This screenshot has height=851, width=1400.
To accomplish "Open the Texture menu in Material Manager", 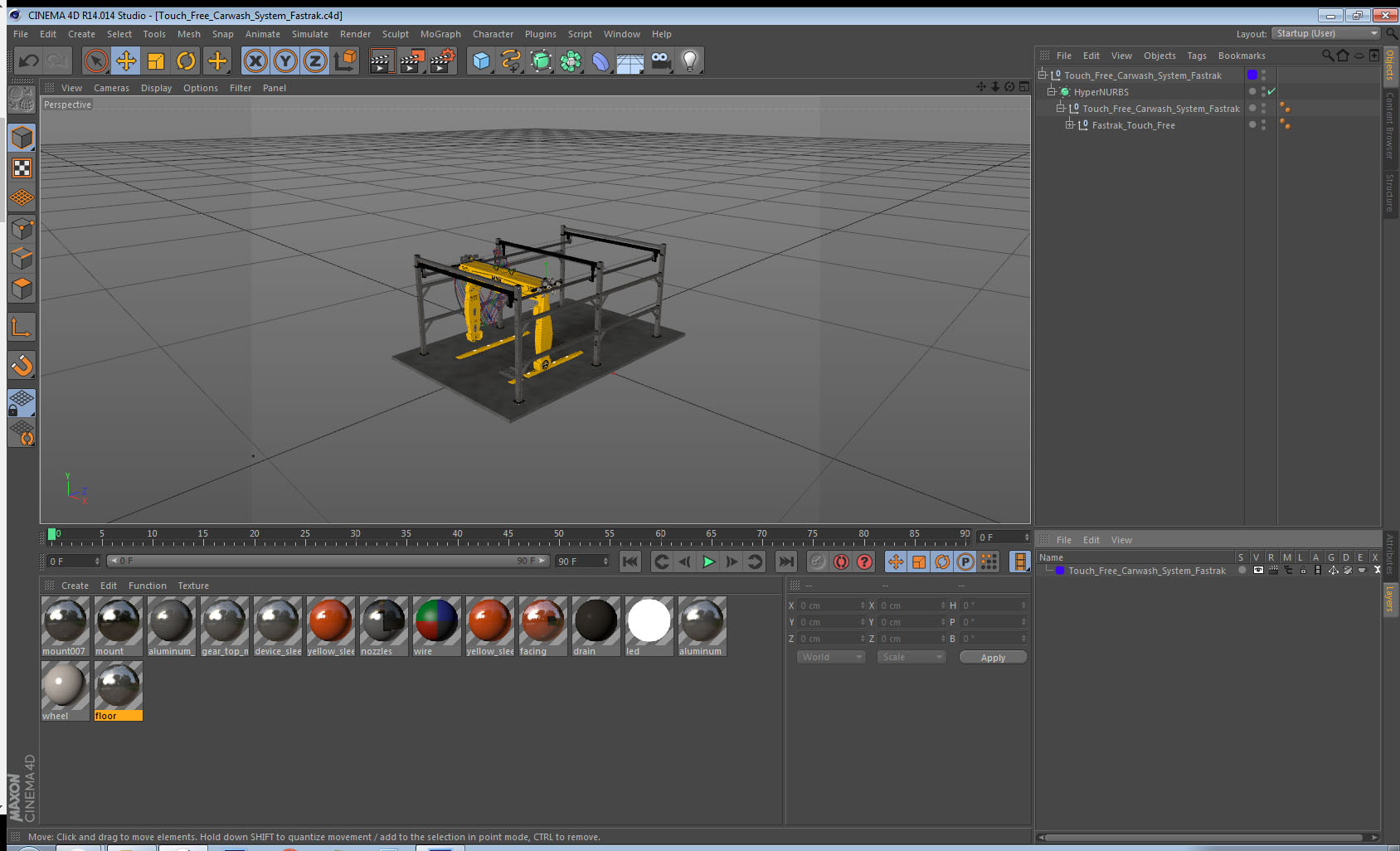I will tap(193, 586).
